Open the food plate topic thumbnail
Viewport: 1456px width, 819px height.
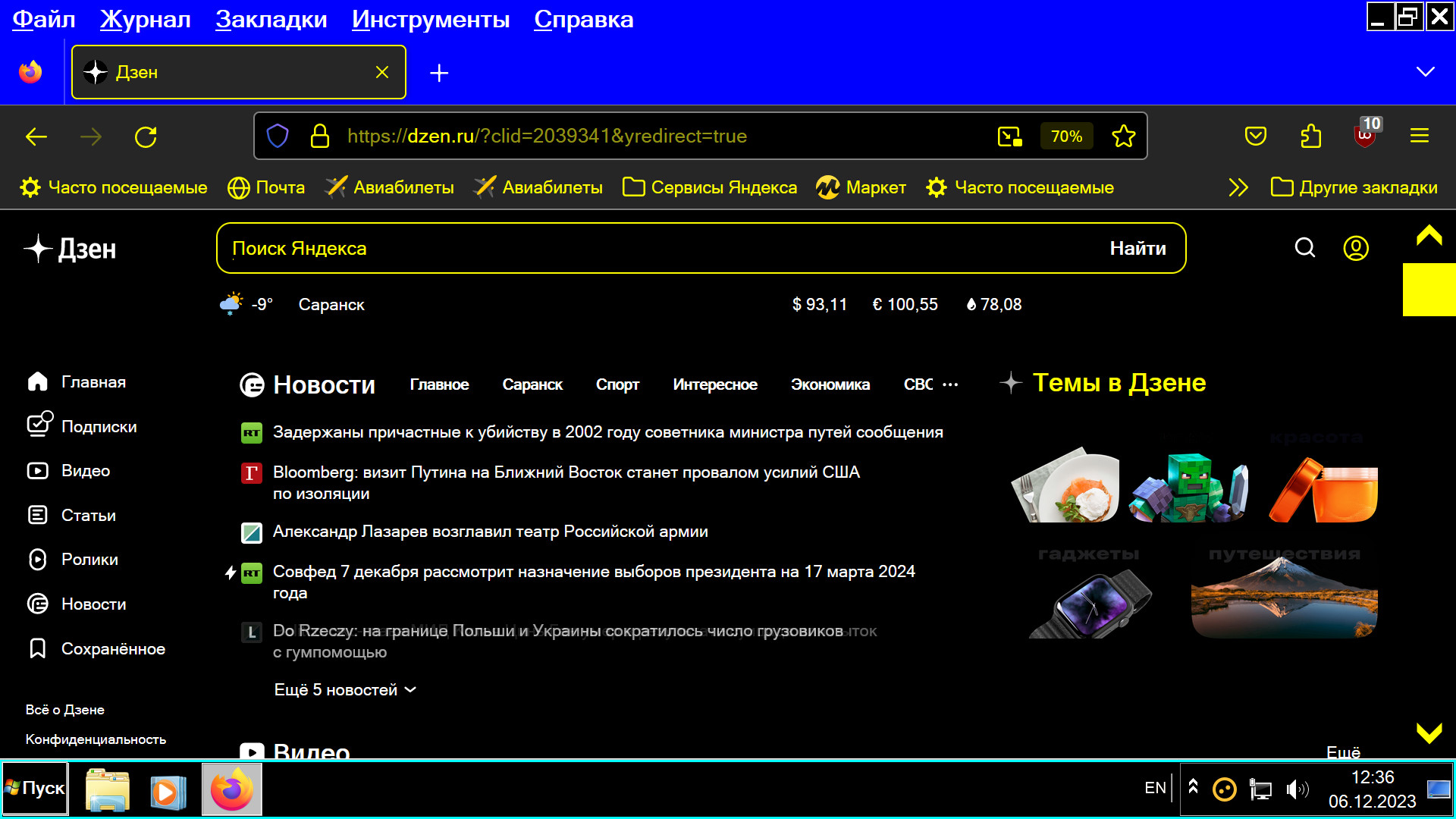tap(1066, 484)
